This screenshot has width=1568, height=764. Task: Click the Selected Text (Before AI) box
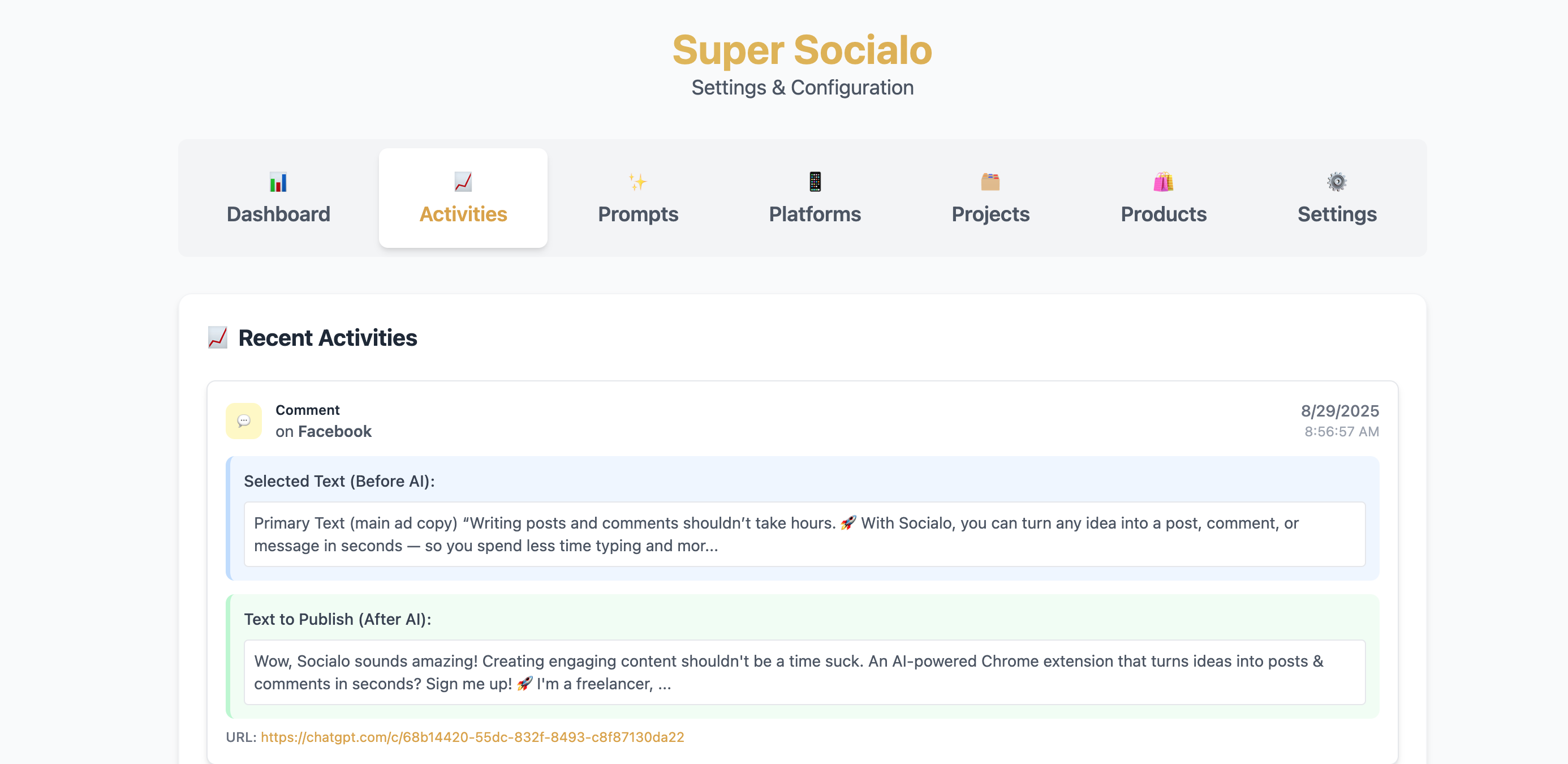pos(805,534)
